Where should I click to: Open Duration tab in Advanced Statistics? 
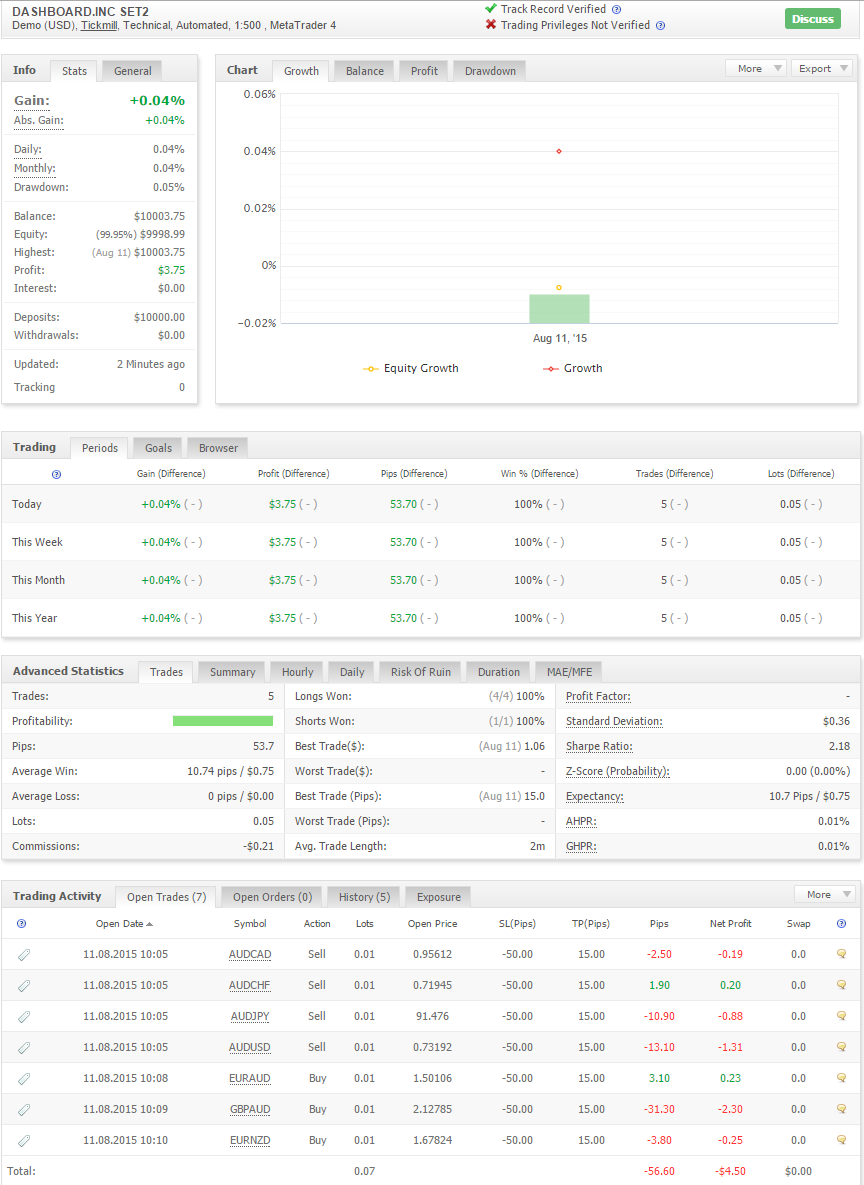[498, 672]
